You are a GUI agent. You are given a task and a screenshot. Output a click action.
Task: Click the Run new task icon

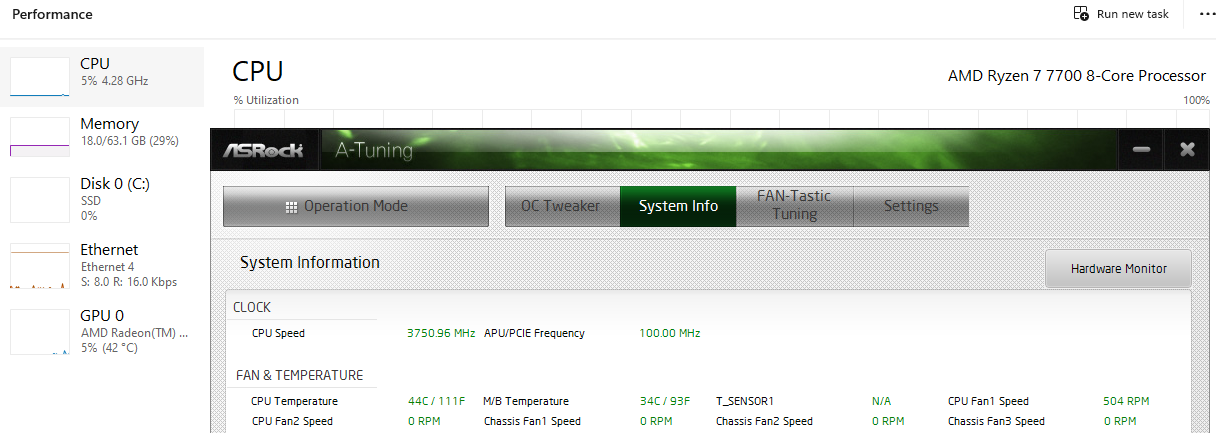[x=1080, y=14]
